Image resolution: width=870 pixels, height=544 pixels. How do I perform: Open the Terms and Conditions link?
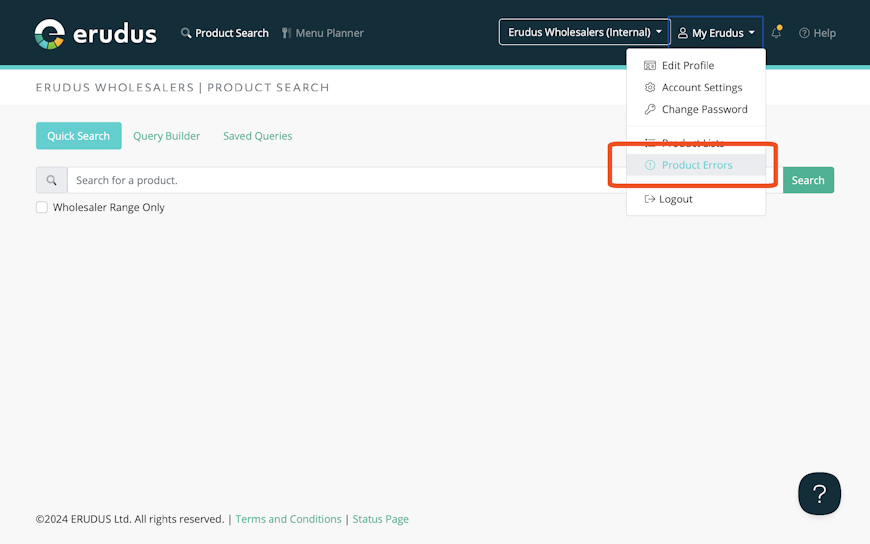pos(289,519)
